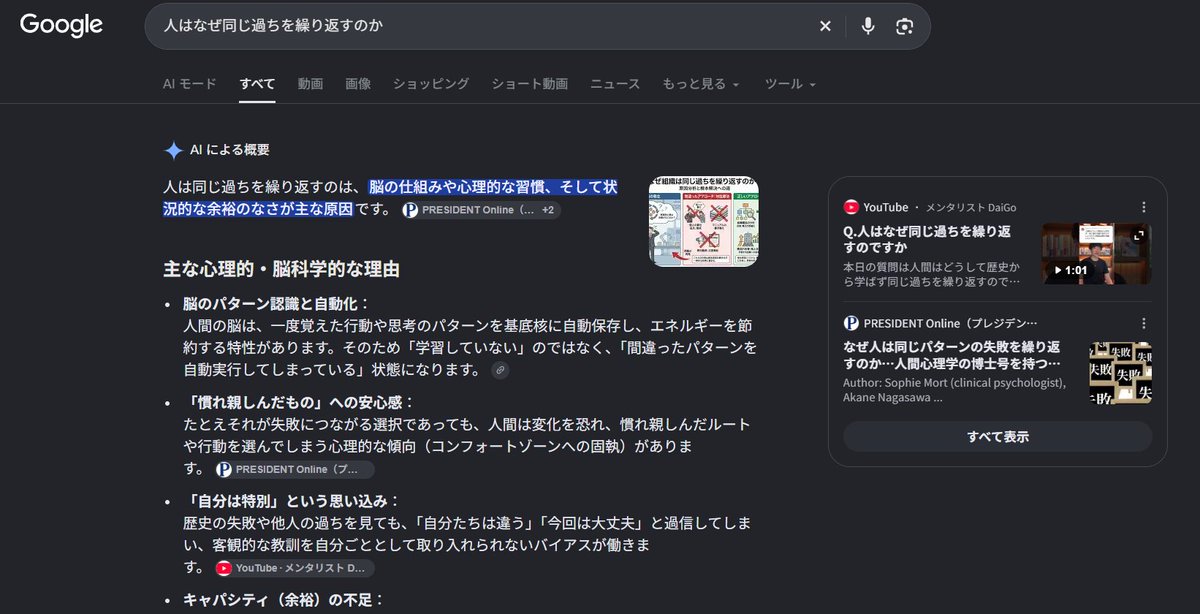Click the Google logo
1200x614 pixels.
pyautogui.click(x=61, y=26)
